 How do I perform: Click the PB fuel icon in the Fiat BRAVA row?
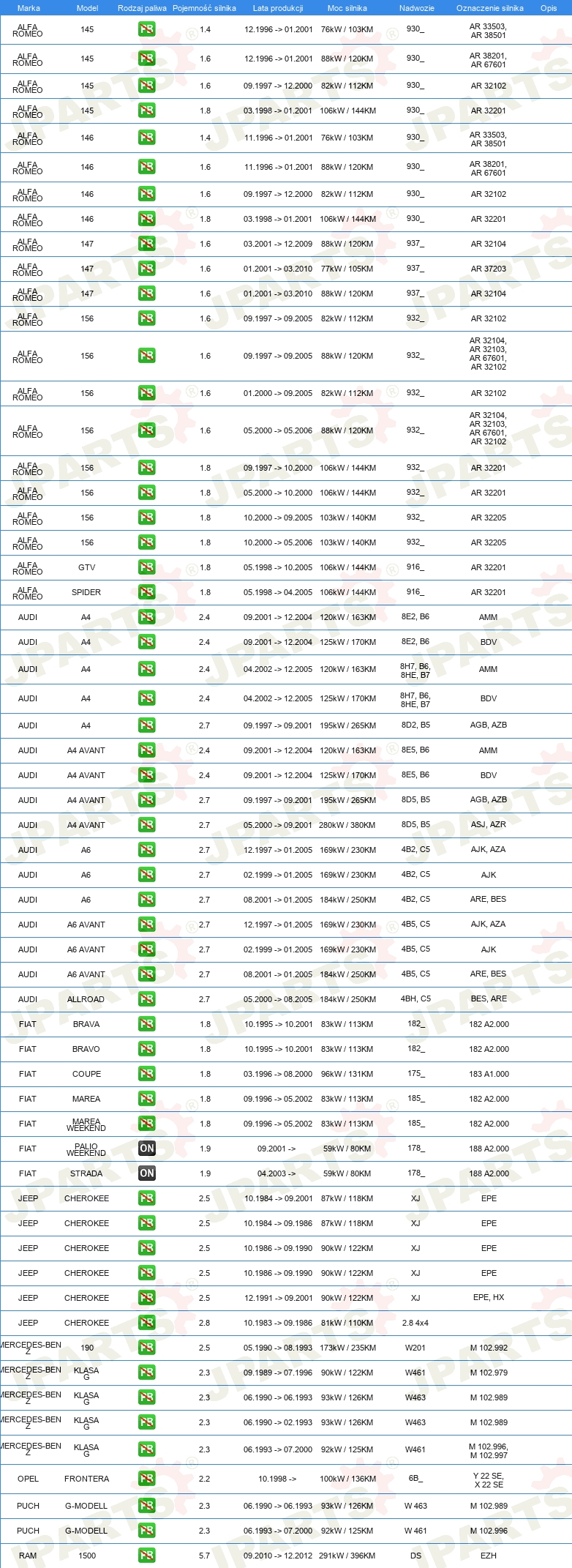(146, 1024)
